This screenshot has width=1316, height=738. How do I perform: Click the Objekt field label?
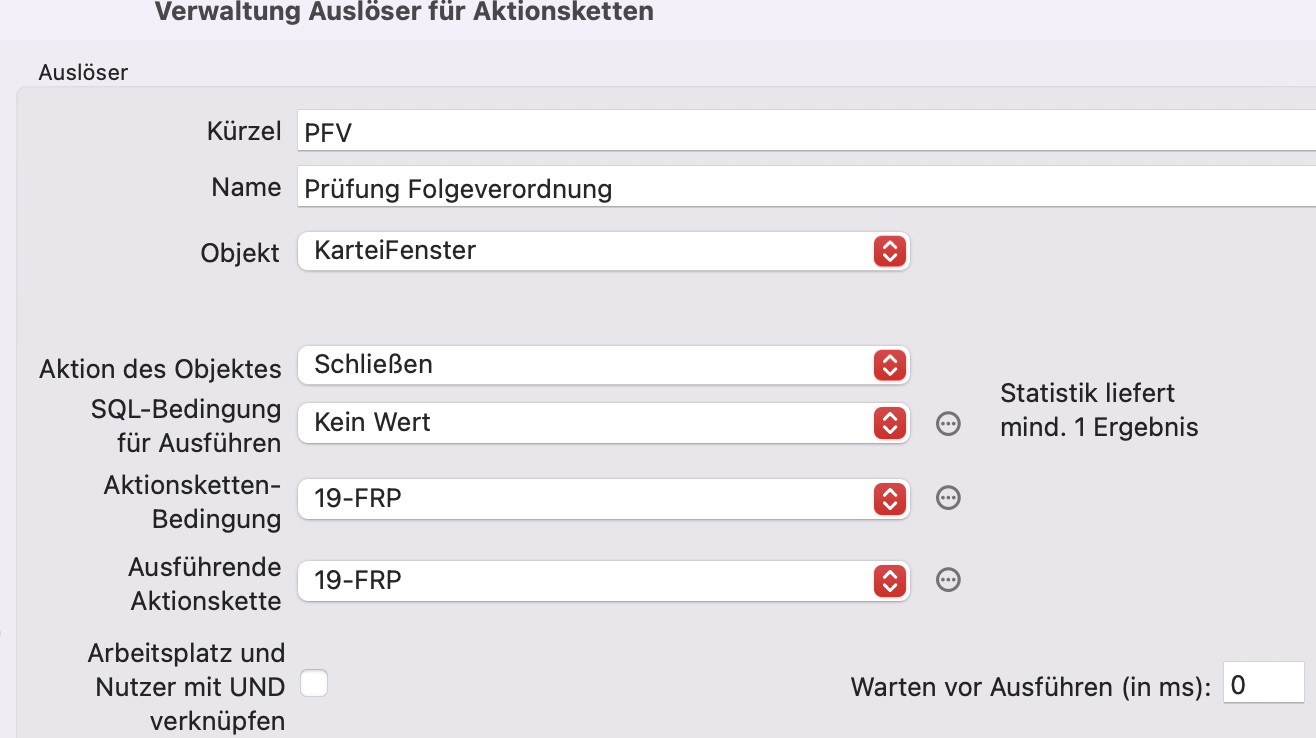click(x=241, y=253)
